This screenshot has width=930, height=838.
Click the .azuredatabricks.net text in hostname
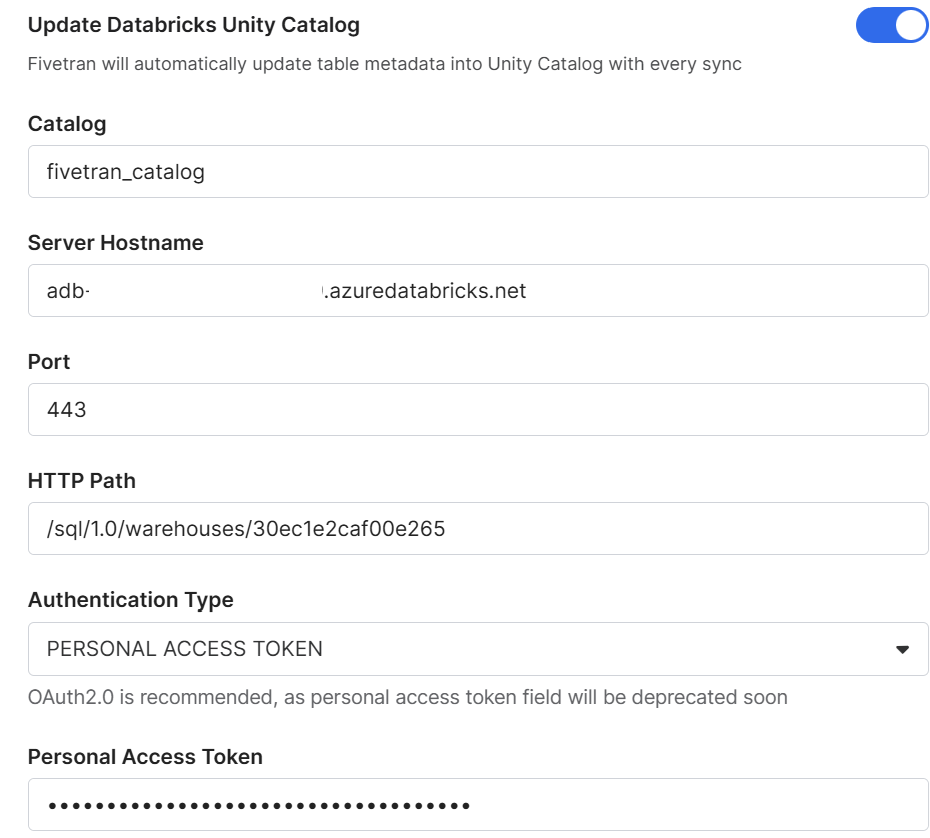click(427, 291)
